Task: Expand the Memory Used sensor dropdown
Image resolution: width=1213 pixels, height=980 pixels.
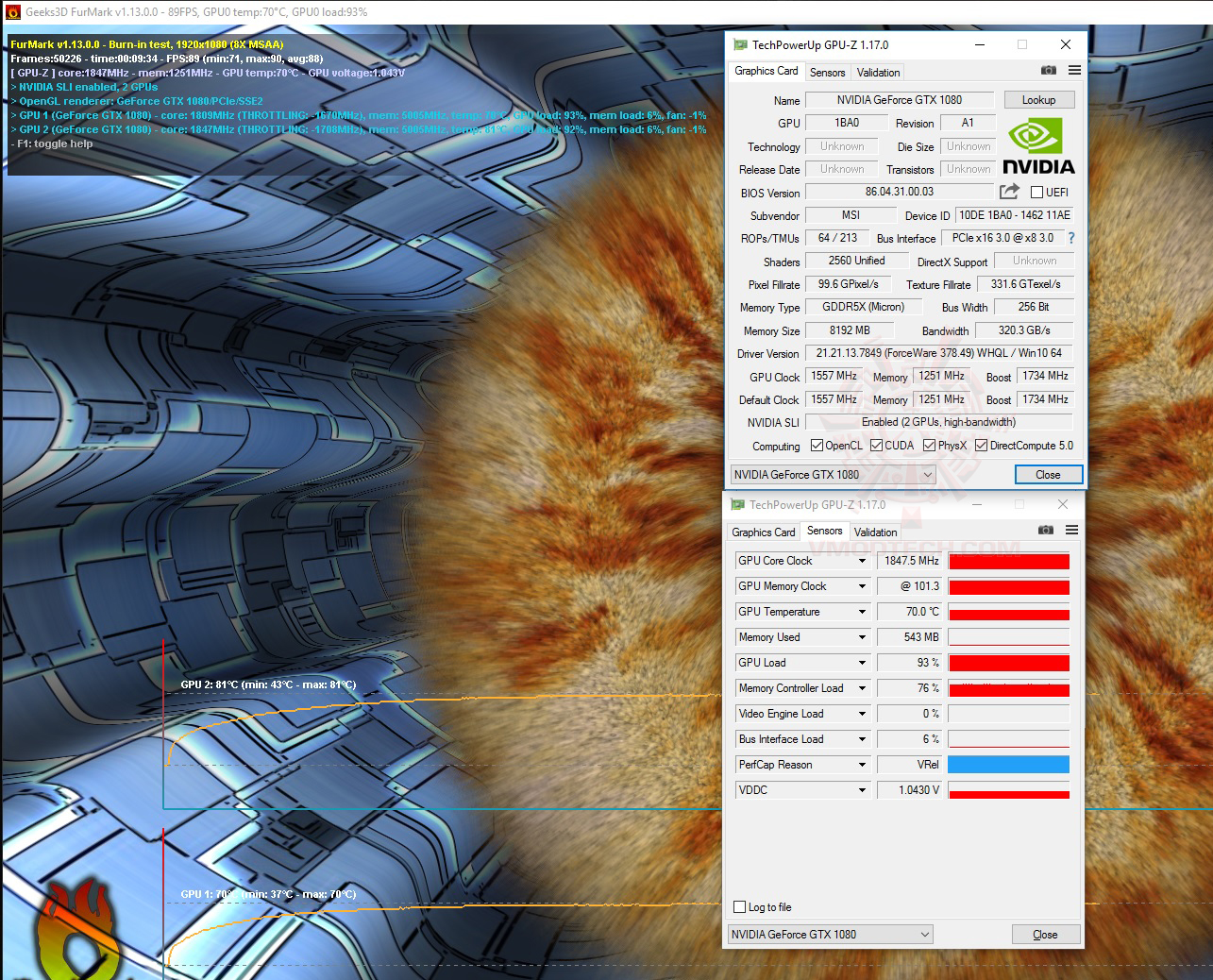Action: (862, 637)
